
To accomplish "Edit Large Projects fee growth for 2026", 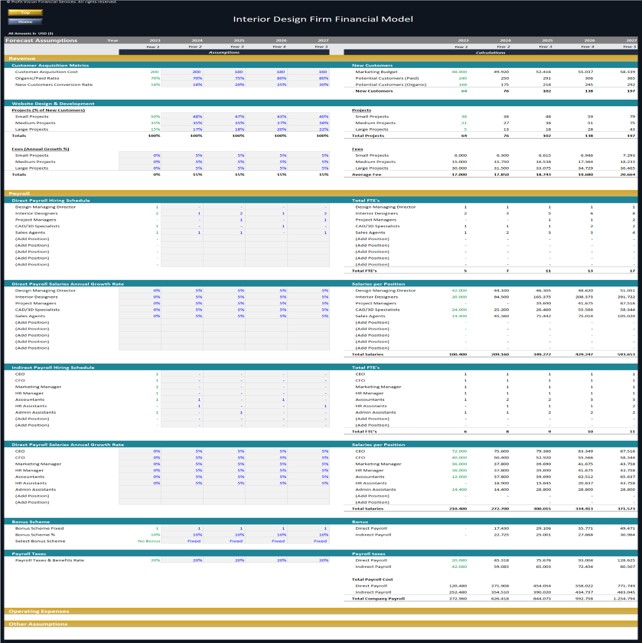I will [x=266, y=168].
